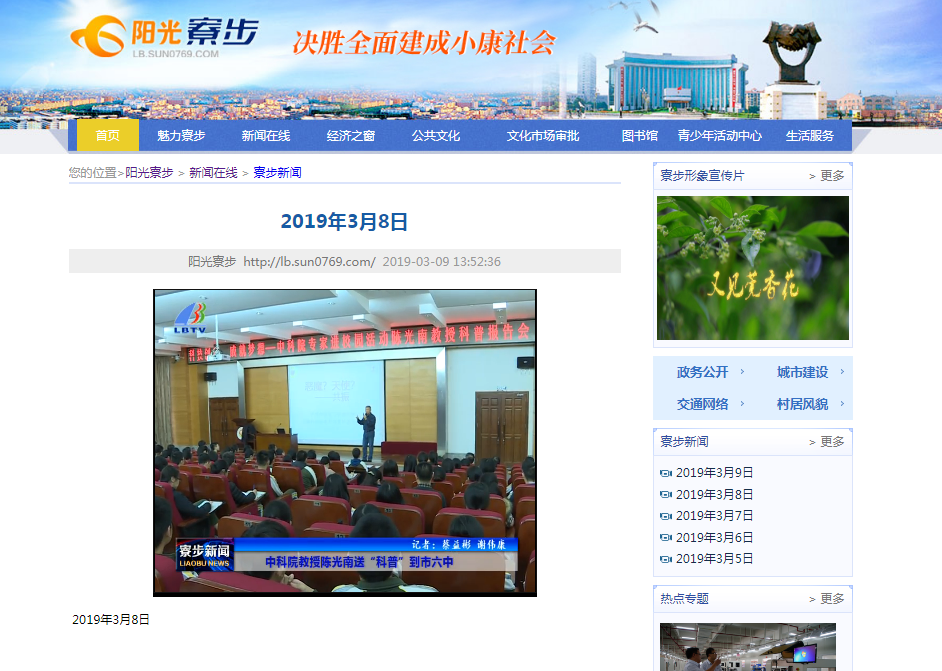Click the video icon beside 2019年3月5日
Viewport: 942px width, 671px height.
pos(666,559)
